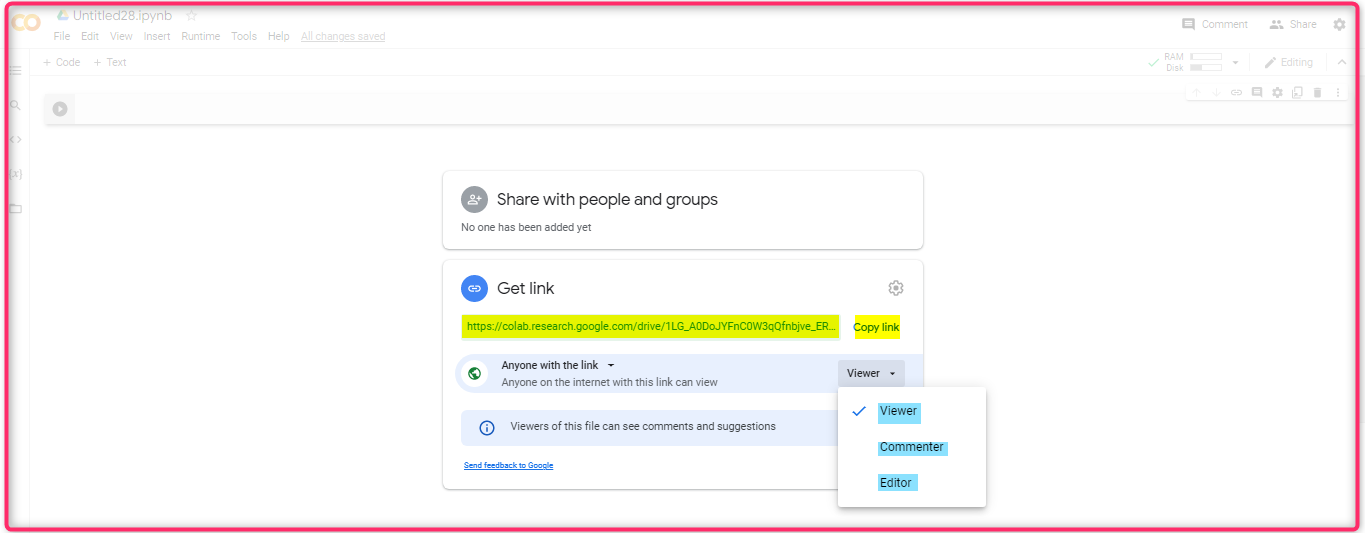Move cell down arrow in cell toolbar

1216,92
